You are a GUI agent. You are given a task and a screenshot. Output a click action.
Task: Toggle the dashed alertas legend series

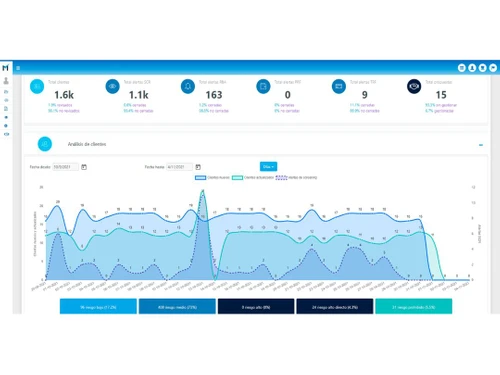pos(296,178)
